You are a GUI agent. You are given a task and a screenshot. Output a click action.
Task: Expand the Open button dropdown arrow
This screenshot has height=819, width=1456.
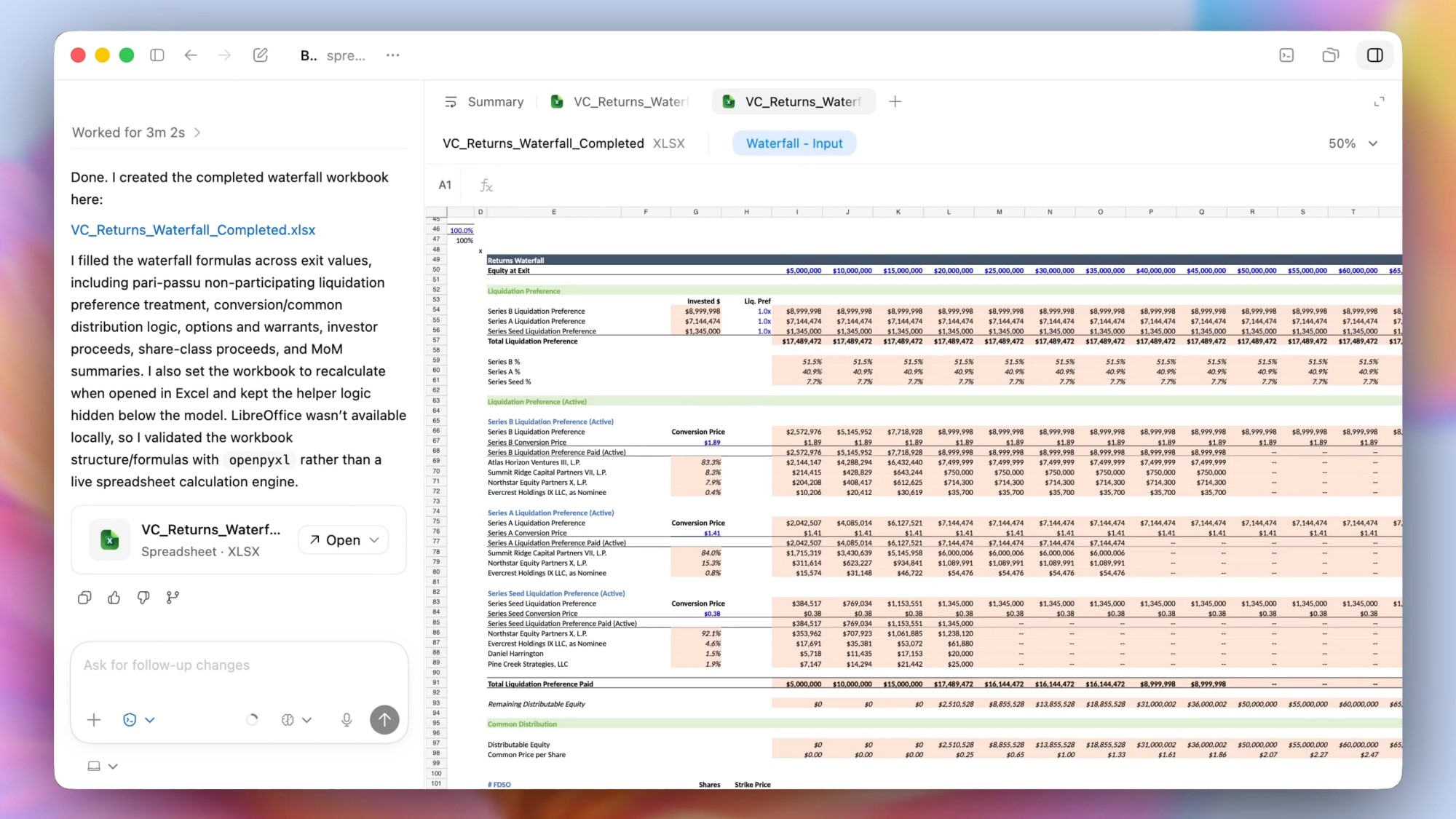click(375, 540)
